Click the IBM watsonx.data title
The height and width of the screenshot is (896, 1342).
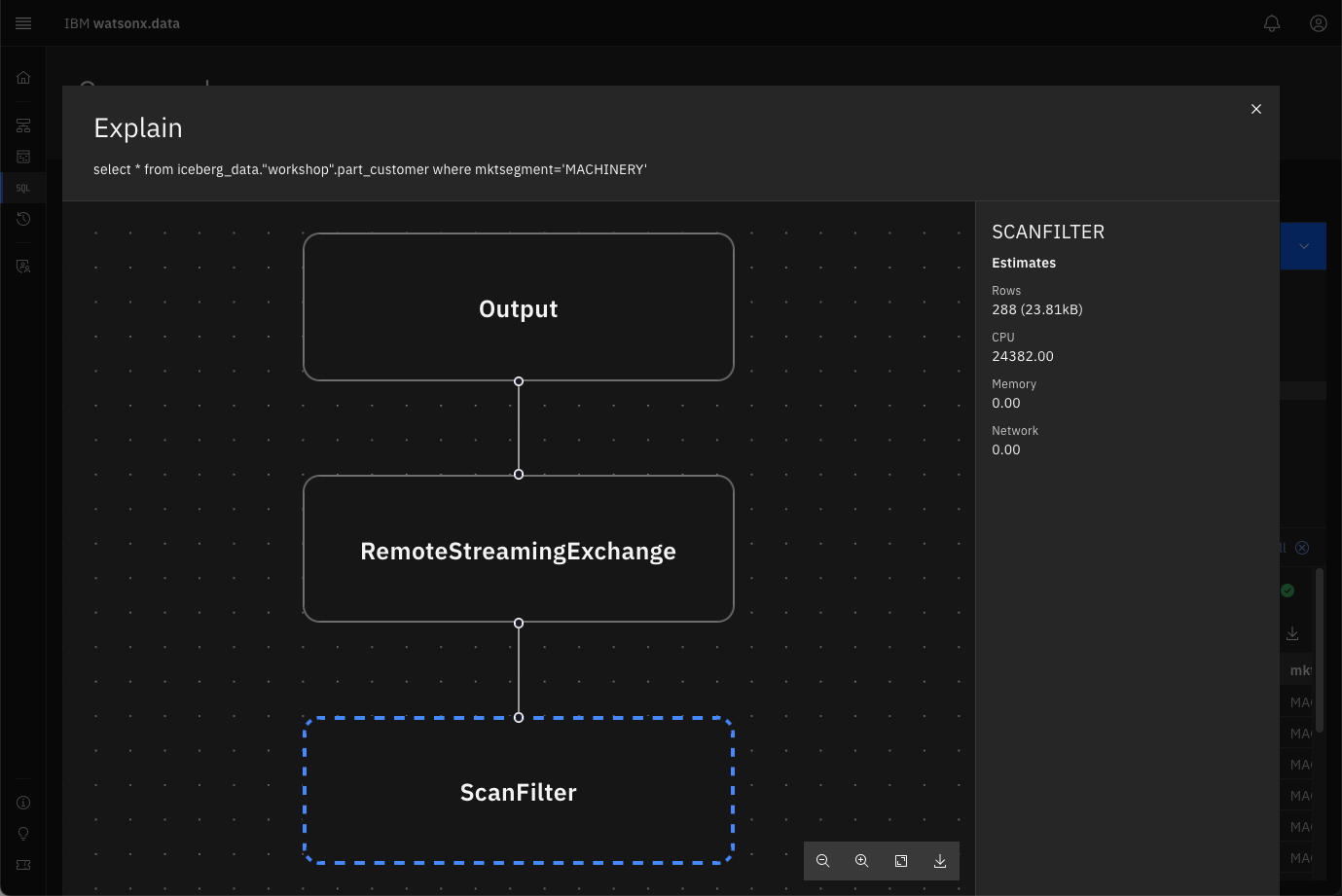122,23
